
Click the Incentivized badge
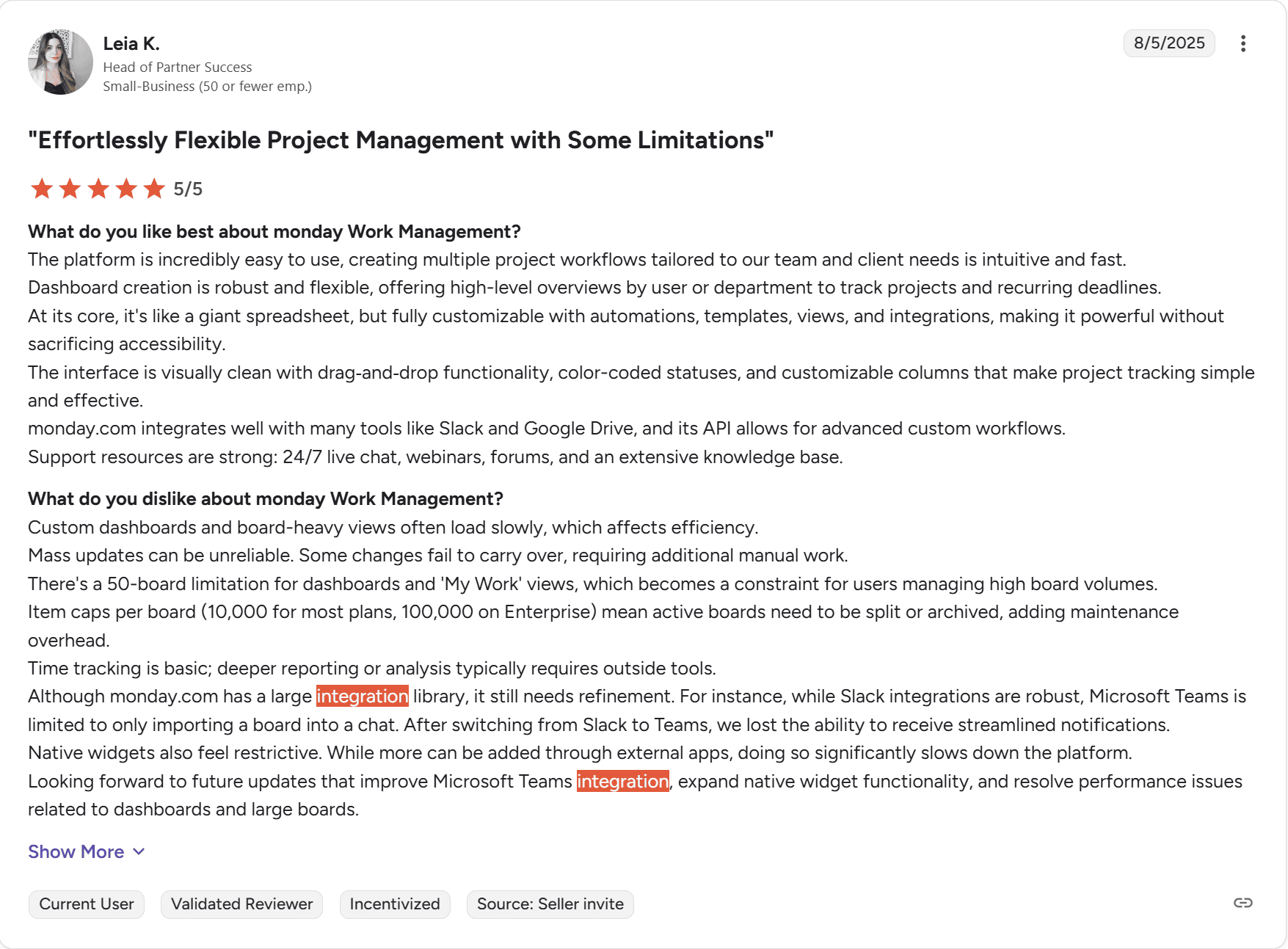(395, 903)
